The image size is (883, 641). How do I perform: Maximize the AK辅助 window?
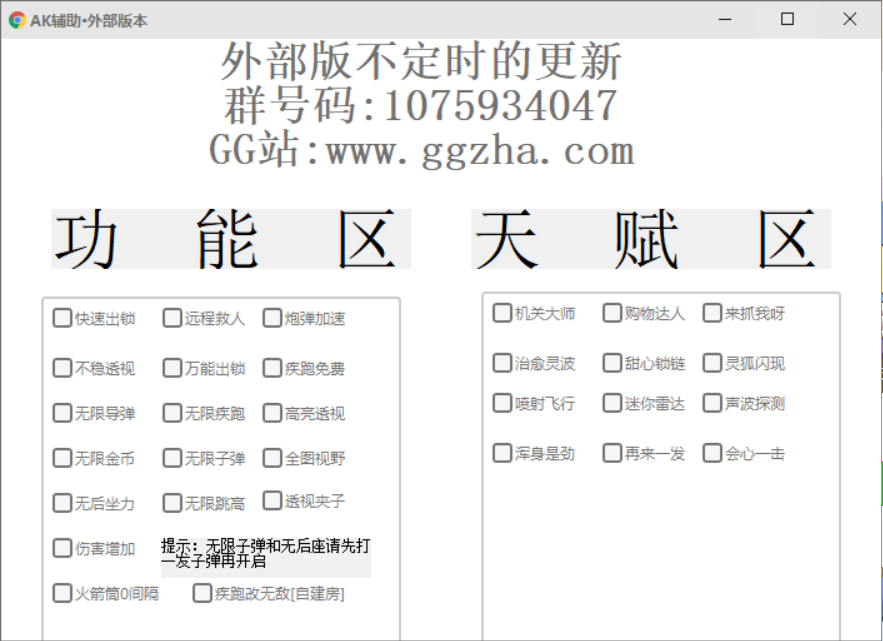[787, 19]
